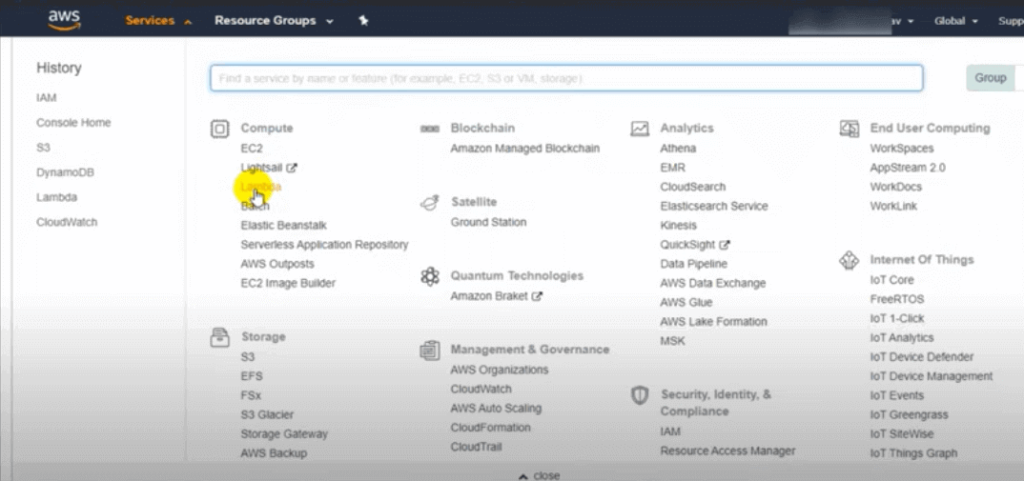Open Elastic Beanstalk service
Screen dimensions: 1024x481
283,226
